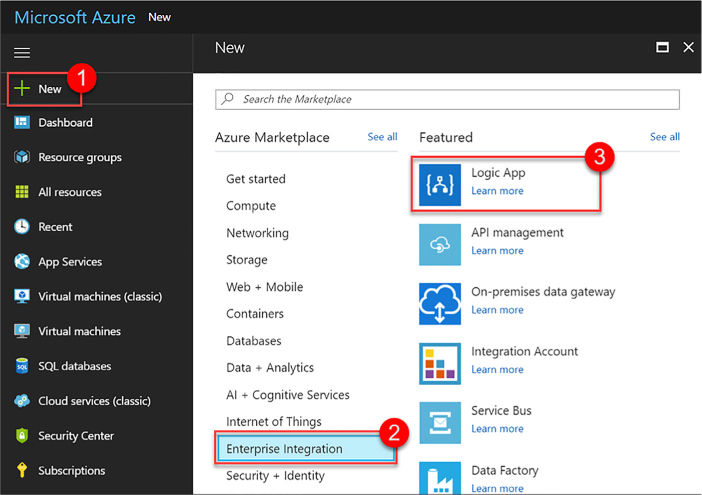The width and height of the screenshot is (702, 495).
Task: Click the API management cloud icon
Action: tap(440, 244)
